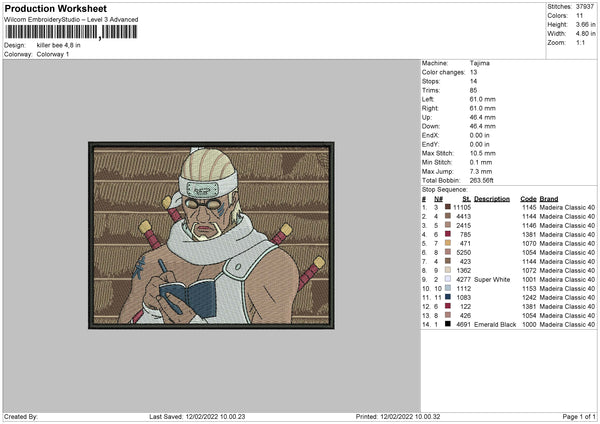Image resolution: width=600 pixels, height=424 pixels.
Task: Click the Machine value Tajima
Action: pyautogui.click(x=481, y=64)
